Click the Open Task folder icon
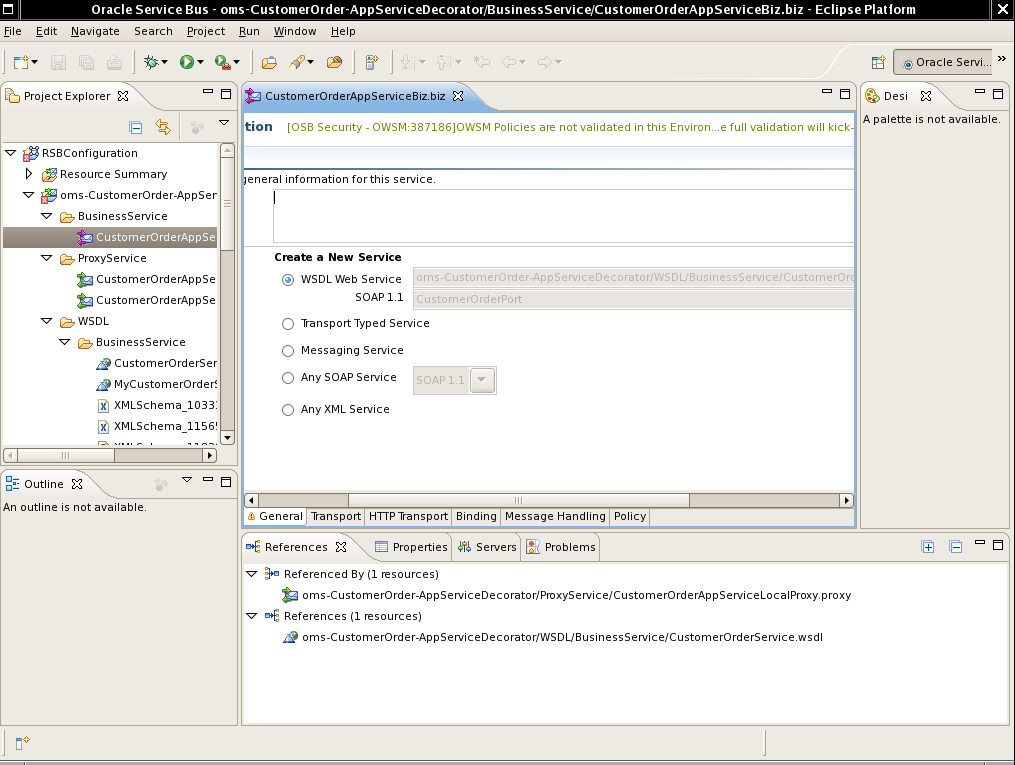This screenshot has width=1015, height=765. point(334,62)
